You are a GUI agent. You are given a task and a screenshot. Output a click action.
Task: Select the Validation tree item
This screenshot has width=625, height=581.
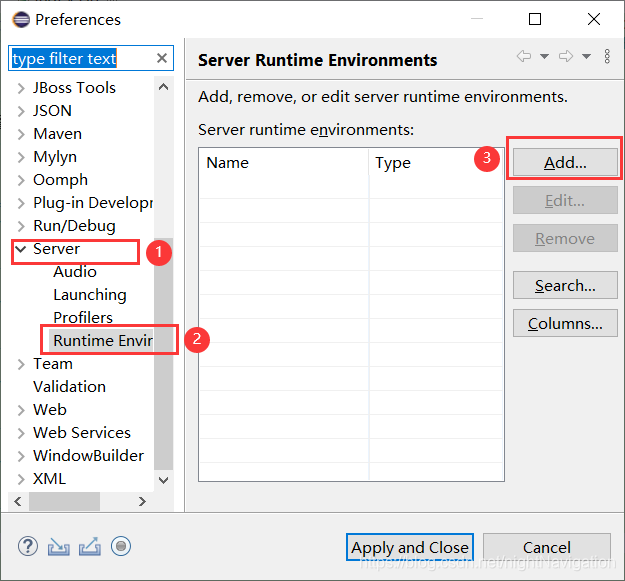click(x=69, y=387)
